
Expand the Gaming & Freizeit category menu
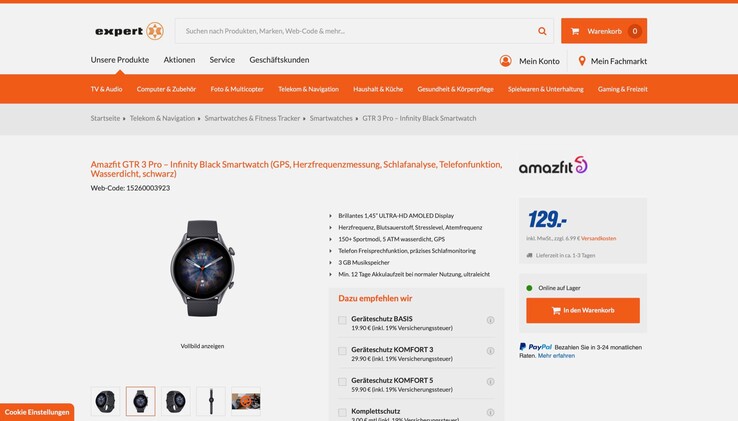[623, 89]
